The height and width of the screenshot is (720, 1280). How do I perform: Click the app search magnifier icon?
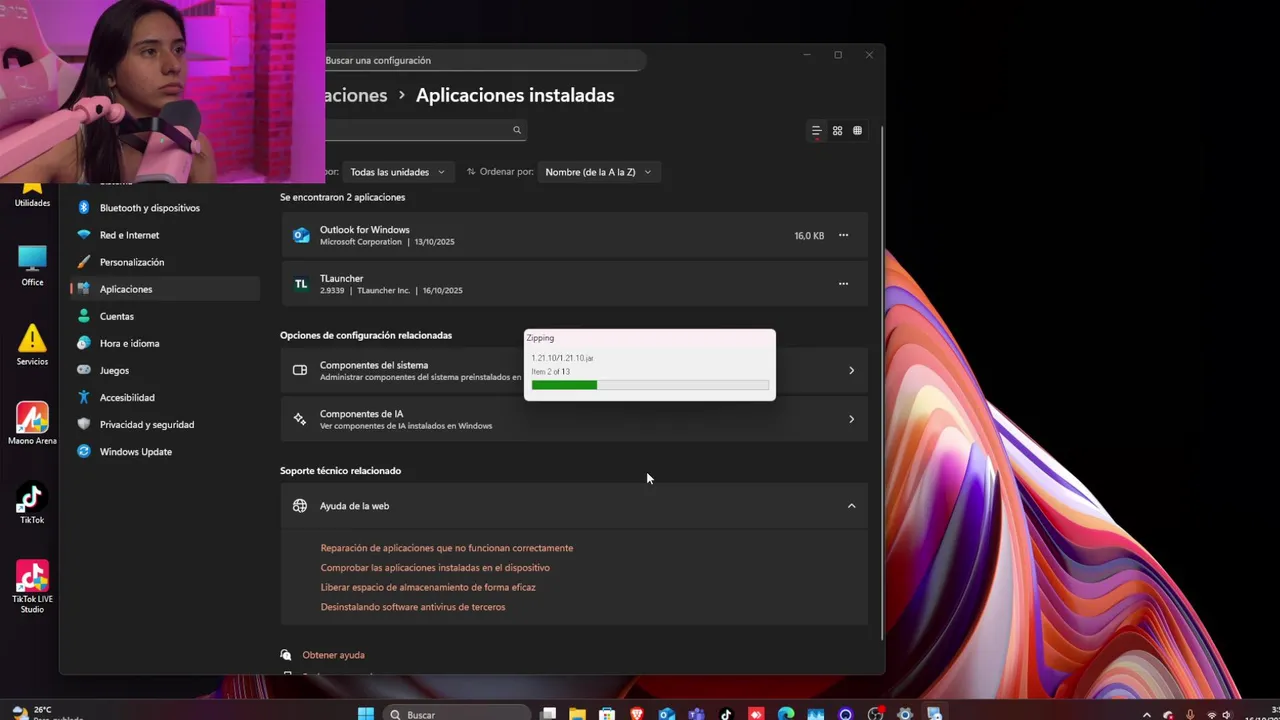[x=517, y=130]
